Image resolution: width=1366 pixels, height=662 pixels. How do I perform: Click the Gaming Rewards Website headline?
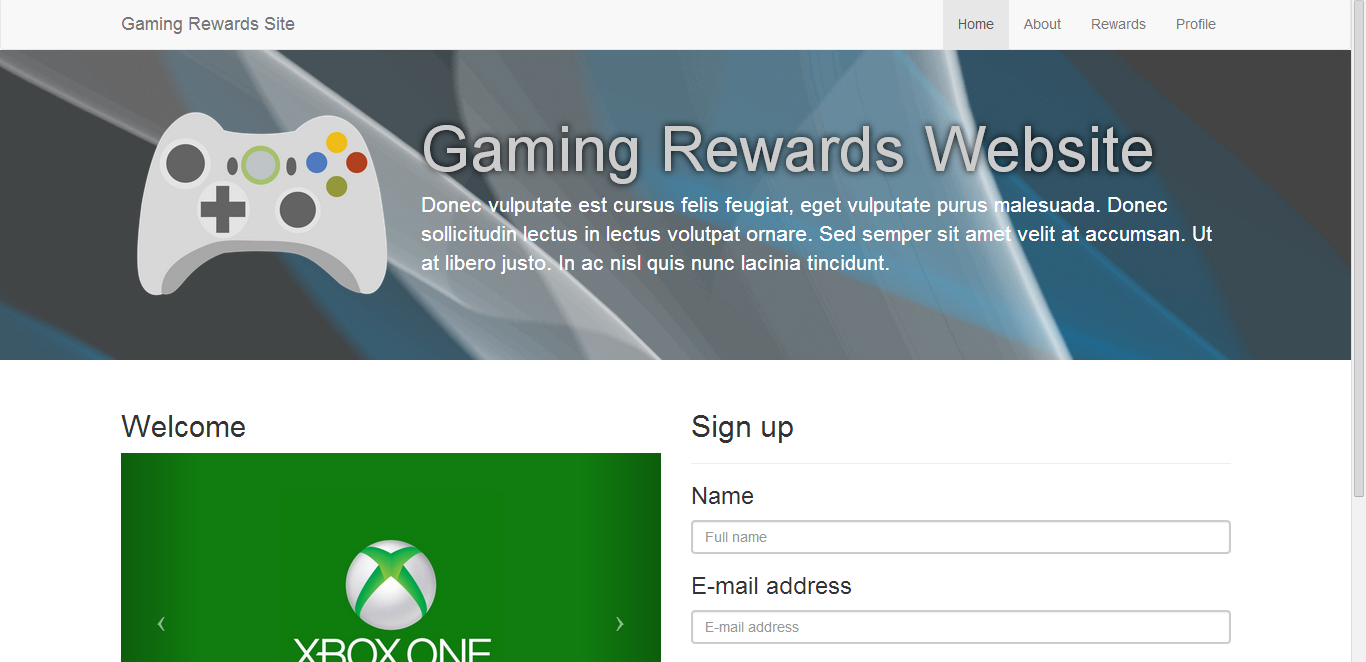click(788, 150)
